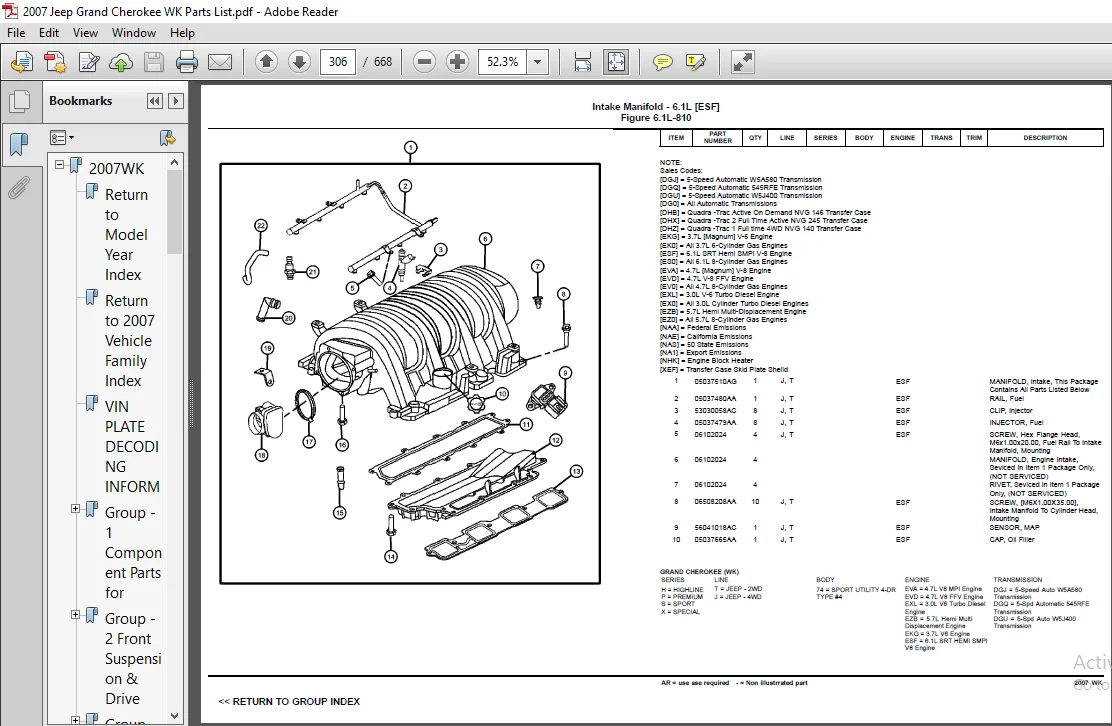Expand bookmarks panel right arrow
Image resolution: width=1112 pixels, height=726 pixels.
176,101
